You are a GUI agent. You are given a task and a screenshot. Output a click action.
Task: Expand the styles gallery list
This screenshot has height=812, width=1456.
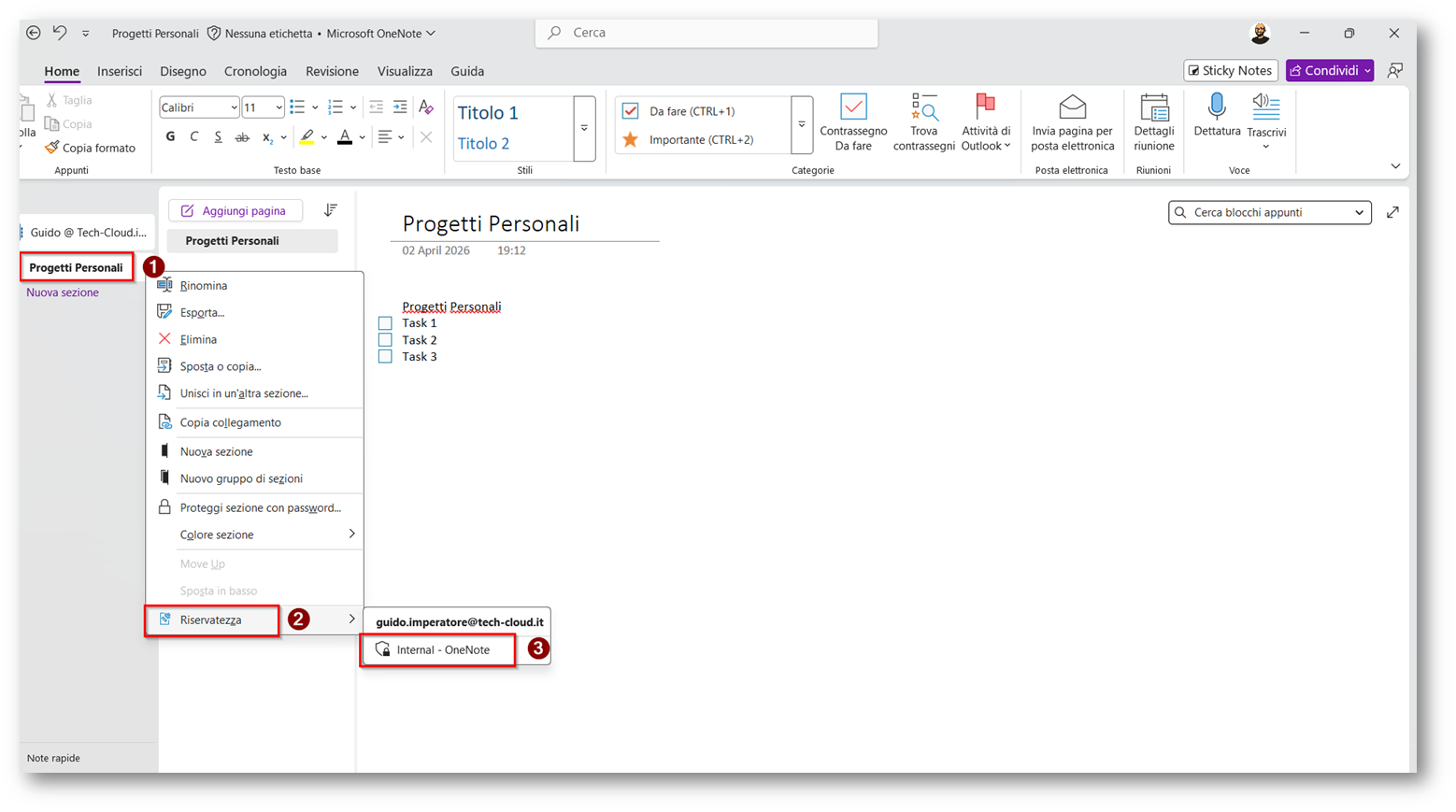584,128
